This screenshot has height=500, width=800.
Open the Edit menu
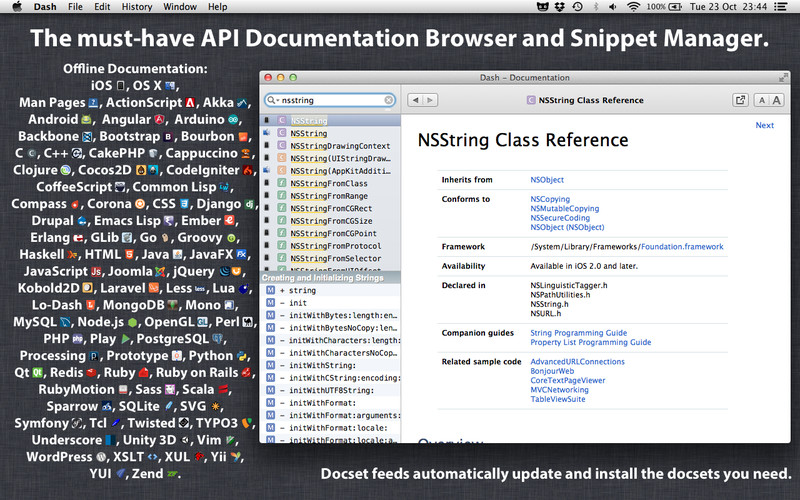coord(102,7)
